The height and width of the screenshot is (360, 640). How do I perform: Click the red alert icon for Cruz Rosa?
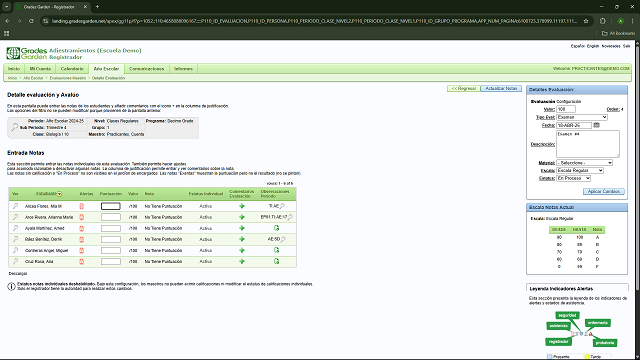[x=82, y=261]
